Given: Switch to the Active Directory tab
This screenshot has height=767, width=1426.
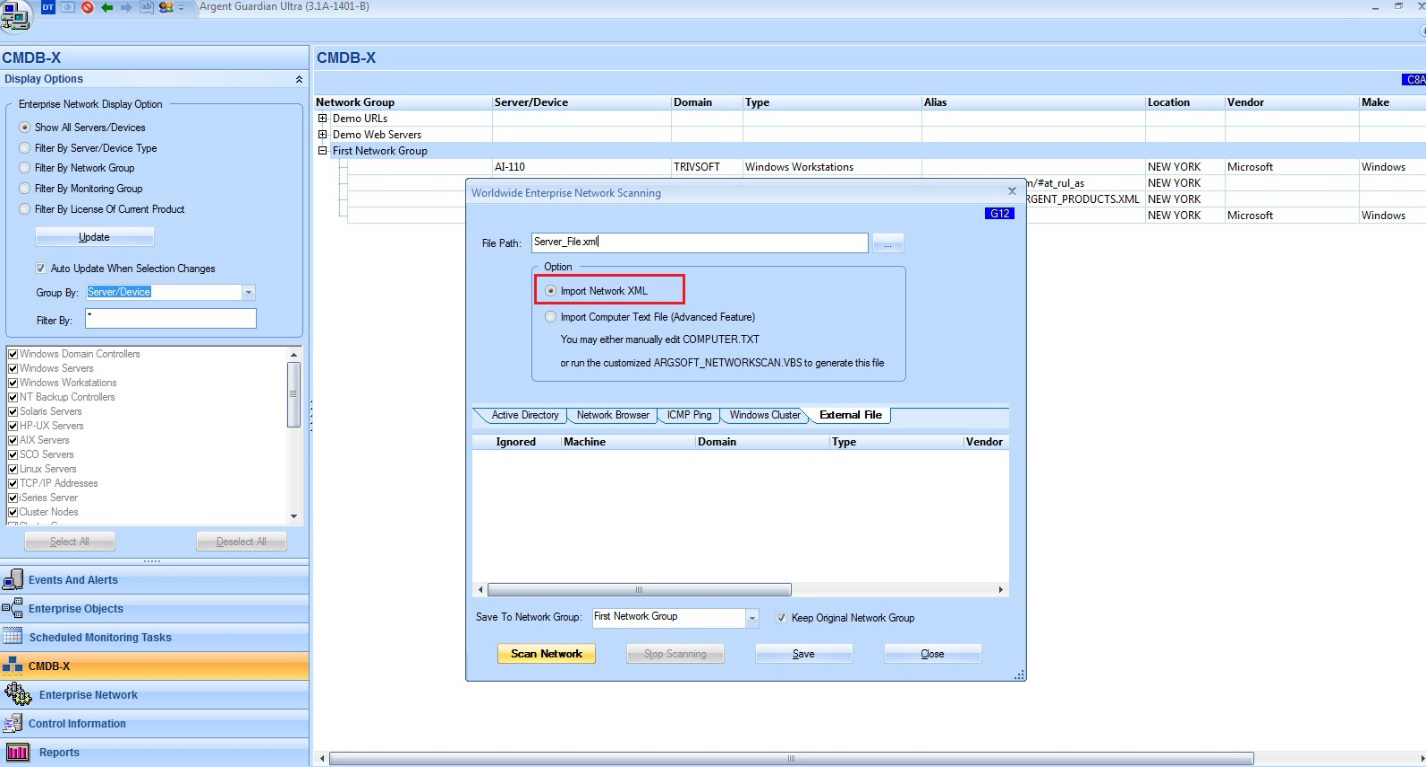Looking at the screenshot, I should coord(524,415).
